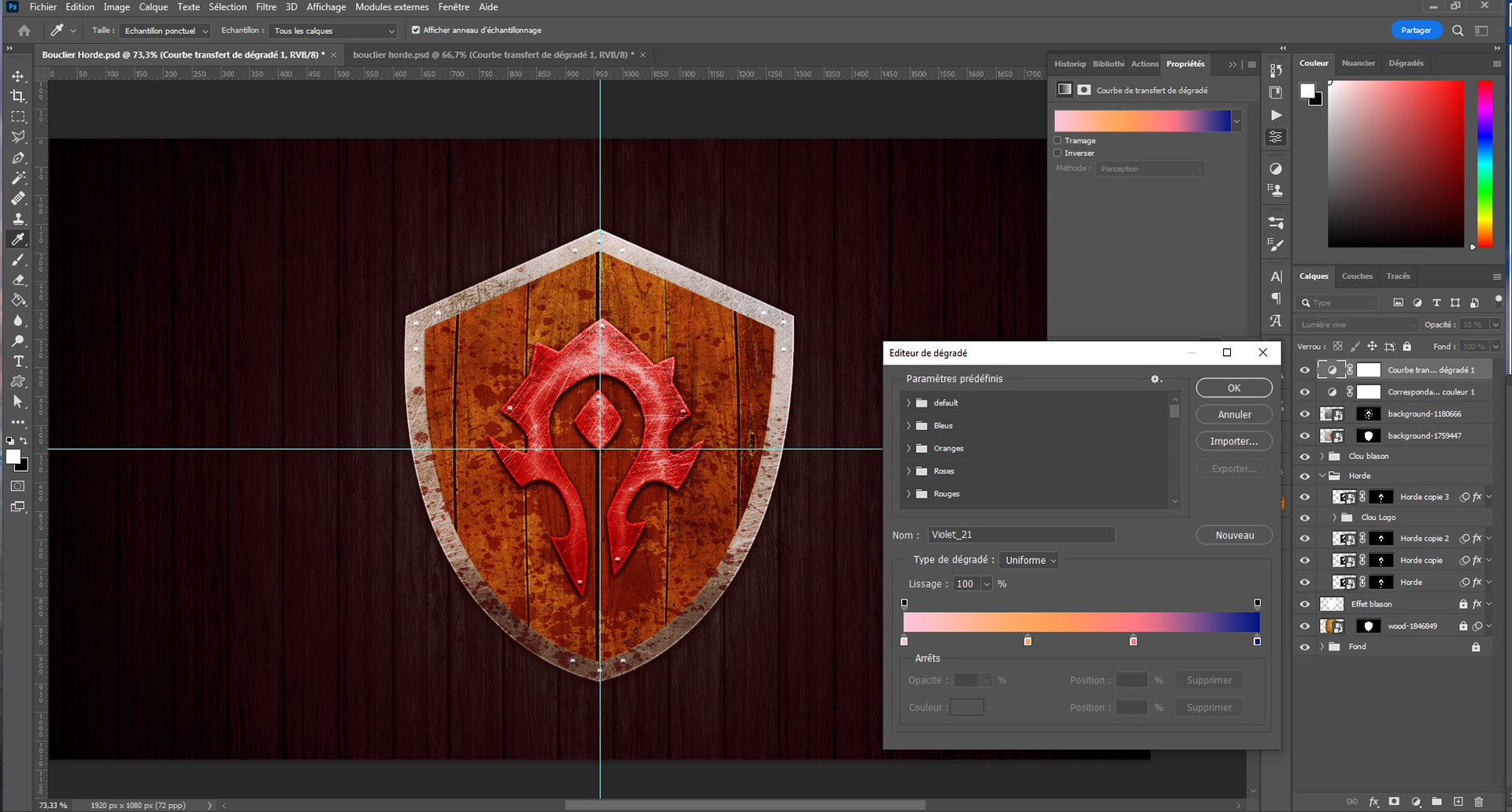Open the Type de dégradé dropdown

[x=1029, y=561]
